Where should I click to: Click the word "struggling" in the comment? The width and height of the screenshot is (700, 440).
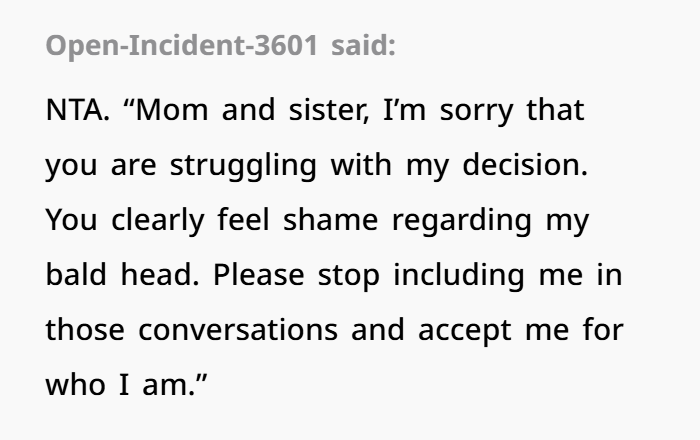[243, 165]
